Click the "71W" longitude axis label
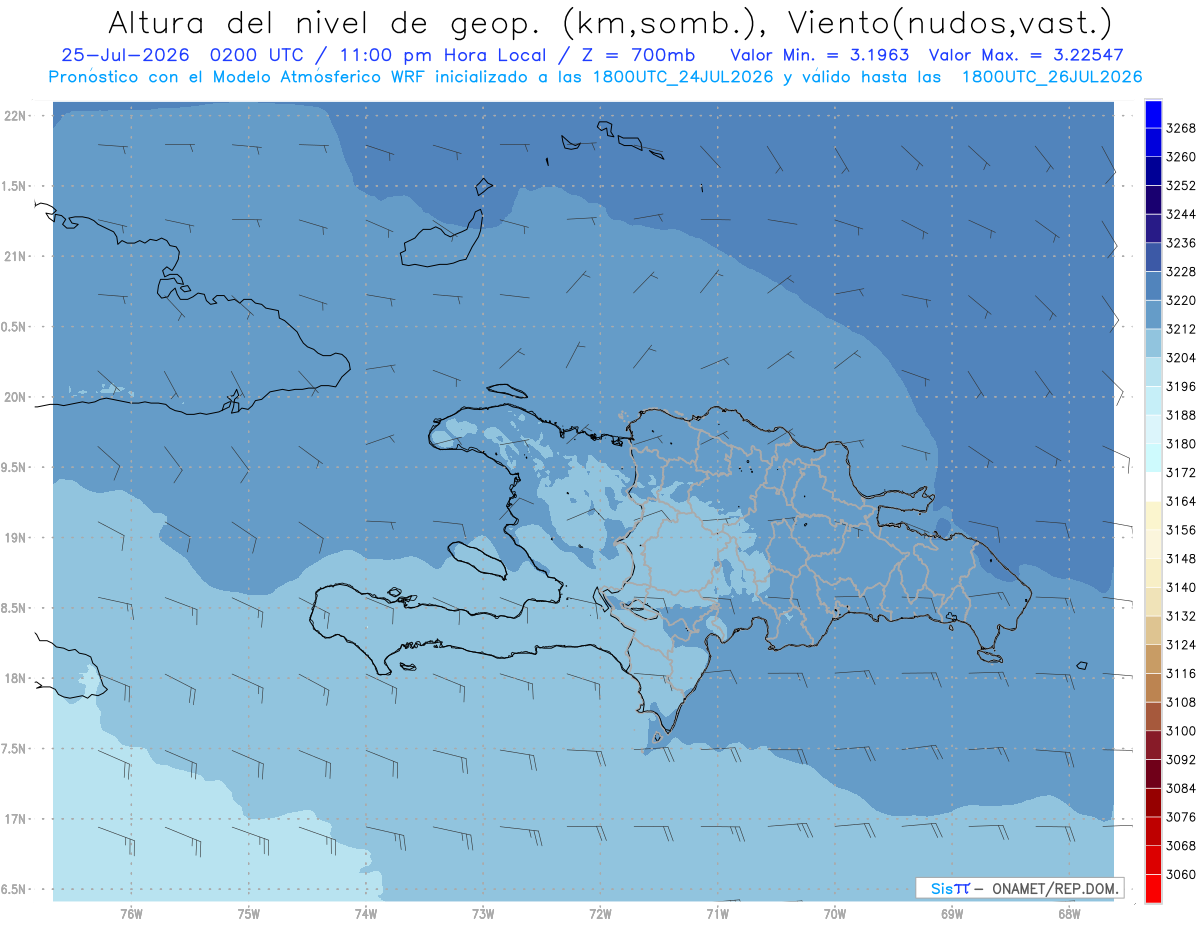This screenshot has width=1200, height=927. 717,913
